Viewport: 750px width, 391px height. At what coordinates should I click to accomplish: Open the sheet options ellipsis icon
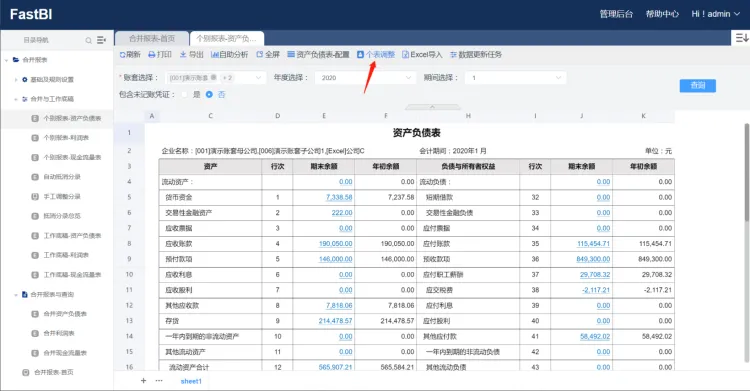click(159, 380)
